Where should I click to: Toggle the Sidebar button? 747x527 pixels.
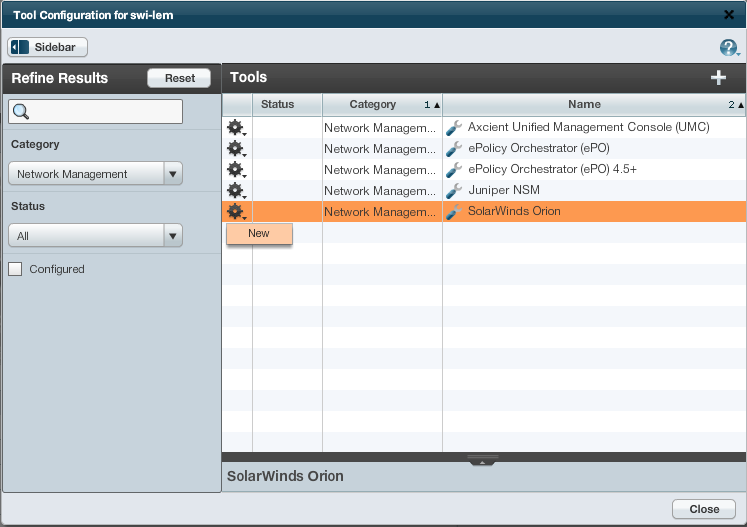47,47
